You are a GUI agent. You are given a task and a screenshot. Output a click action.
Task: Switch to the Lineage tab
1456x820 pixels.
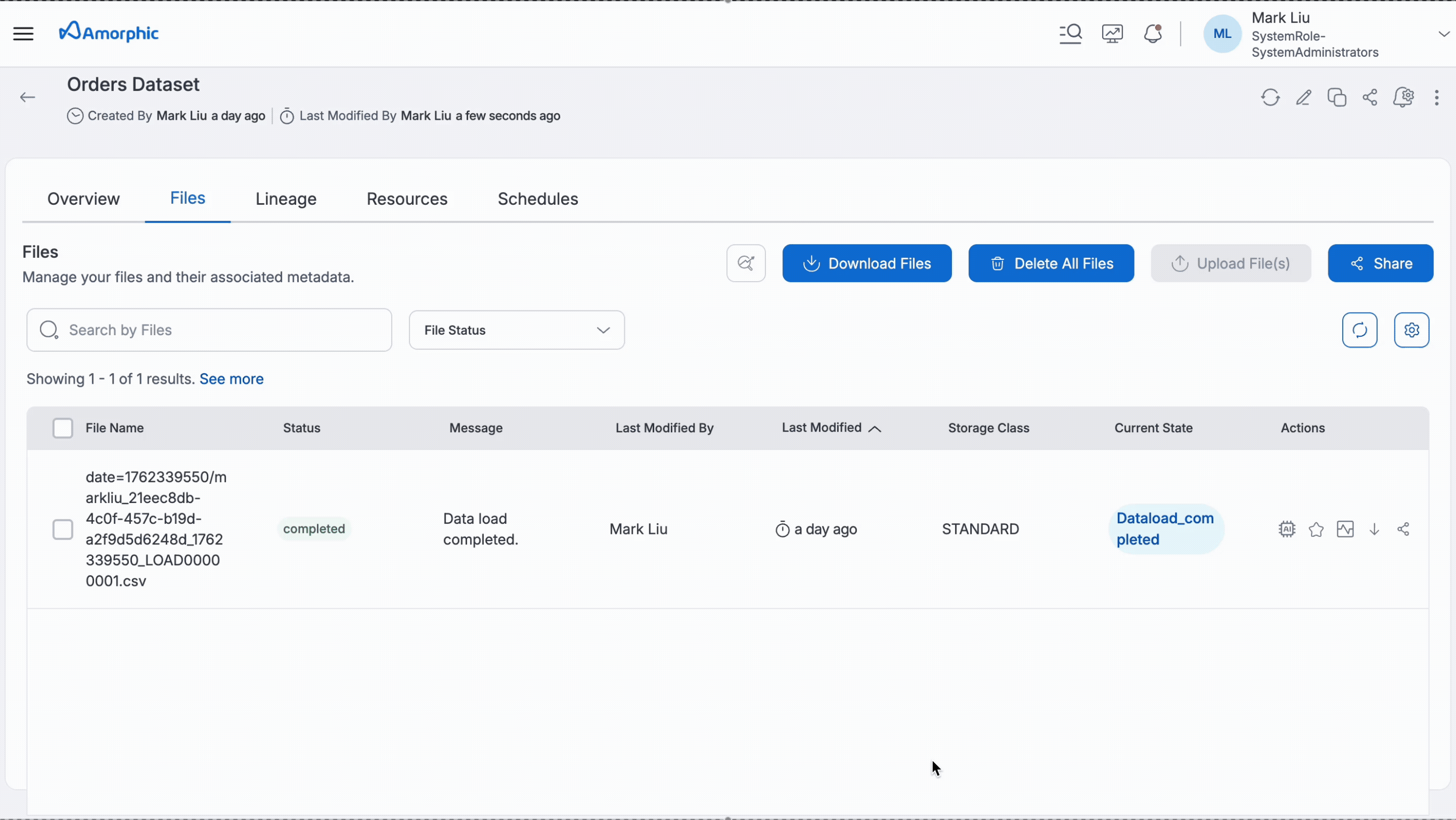[286, 199]
